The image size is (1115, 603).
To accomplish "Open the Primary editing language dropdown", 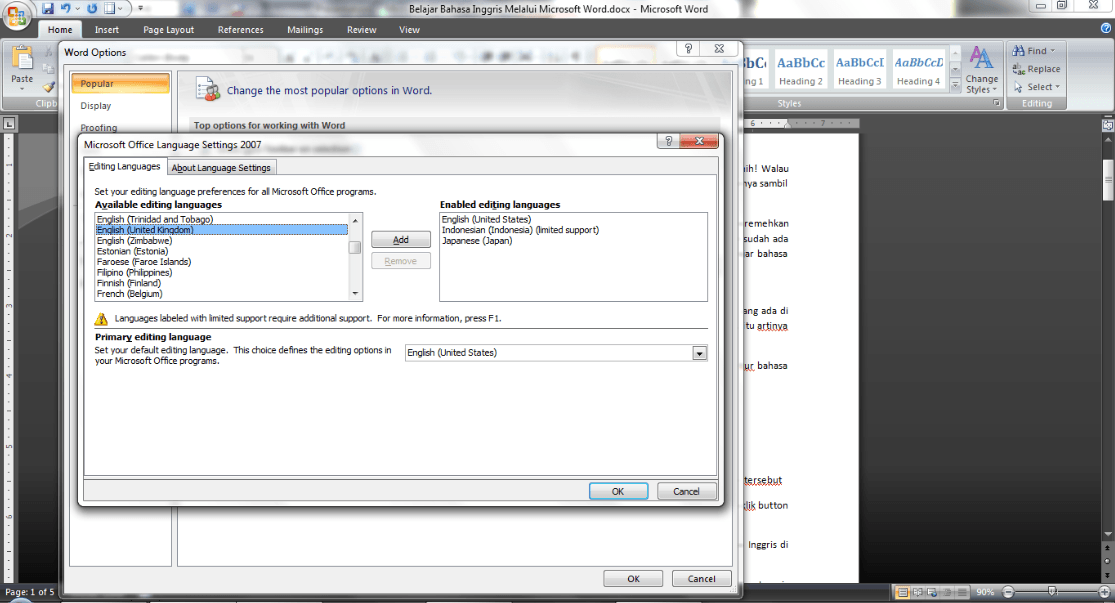I will 700,353.
